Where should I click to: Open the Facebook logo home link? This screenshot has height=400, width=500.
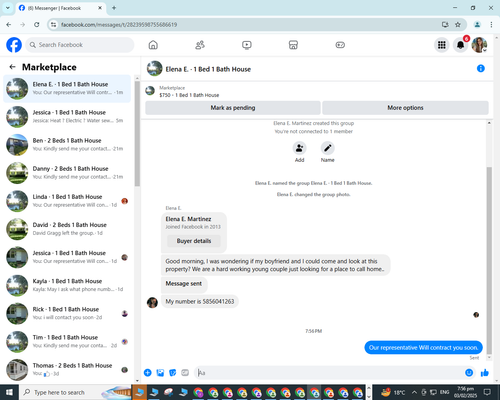click(14, 45)
